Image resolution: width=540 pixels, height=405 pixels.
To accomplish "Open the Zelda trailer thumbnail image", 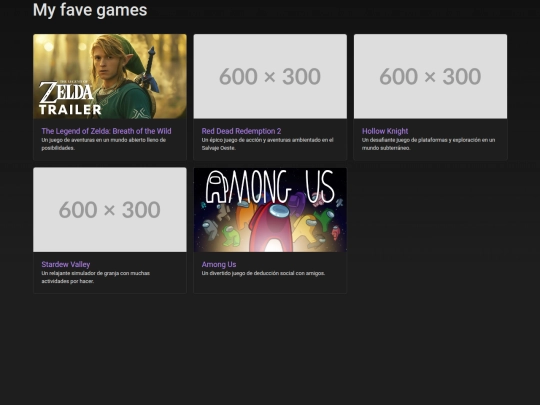I will pos(110,76).
